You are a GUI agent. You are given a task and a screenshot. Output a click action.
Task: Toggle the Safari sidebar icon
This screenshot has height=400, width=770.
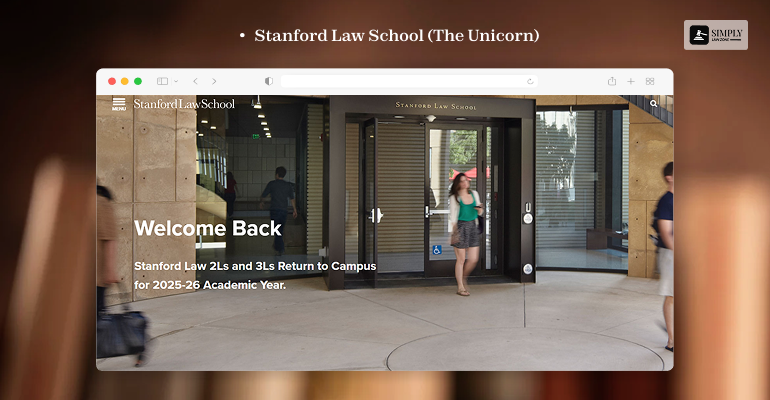[163, 81]
